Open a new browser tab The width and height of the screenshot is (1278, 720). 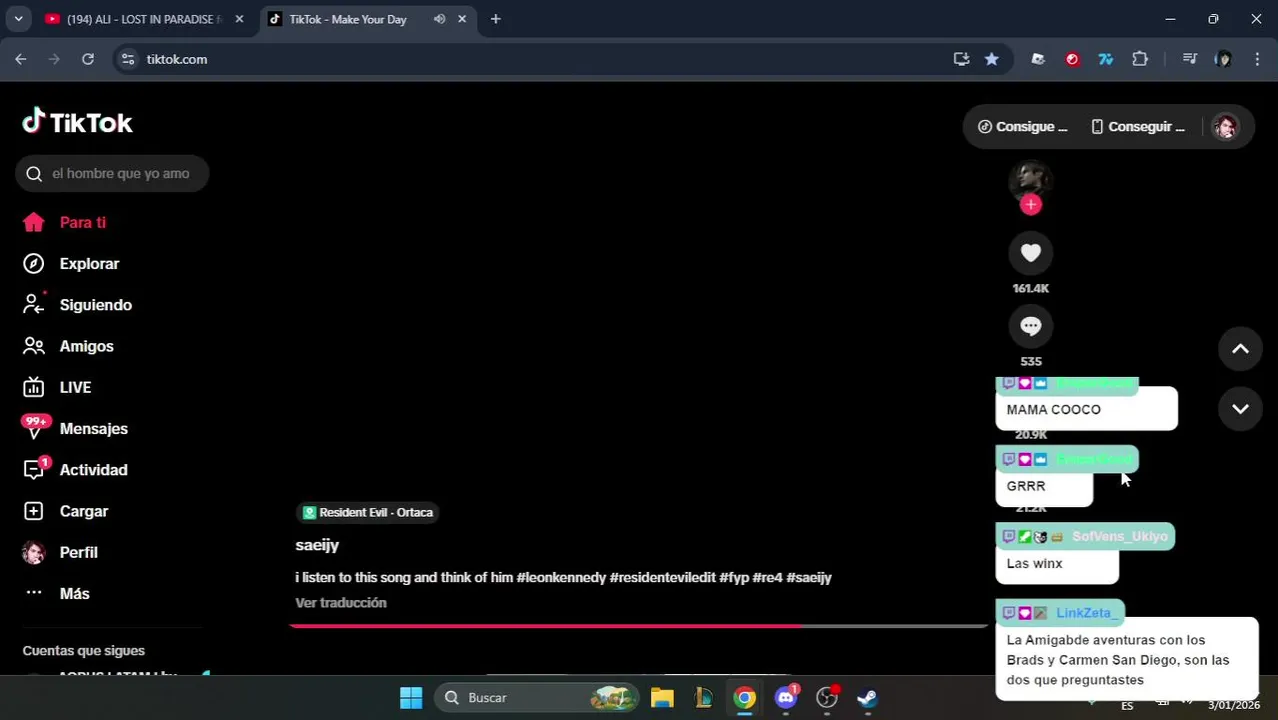(x=495, y=19)
